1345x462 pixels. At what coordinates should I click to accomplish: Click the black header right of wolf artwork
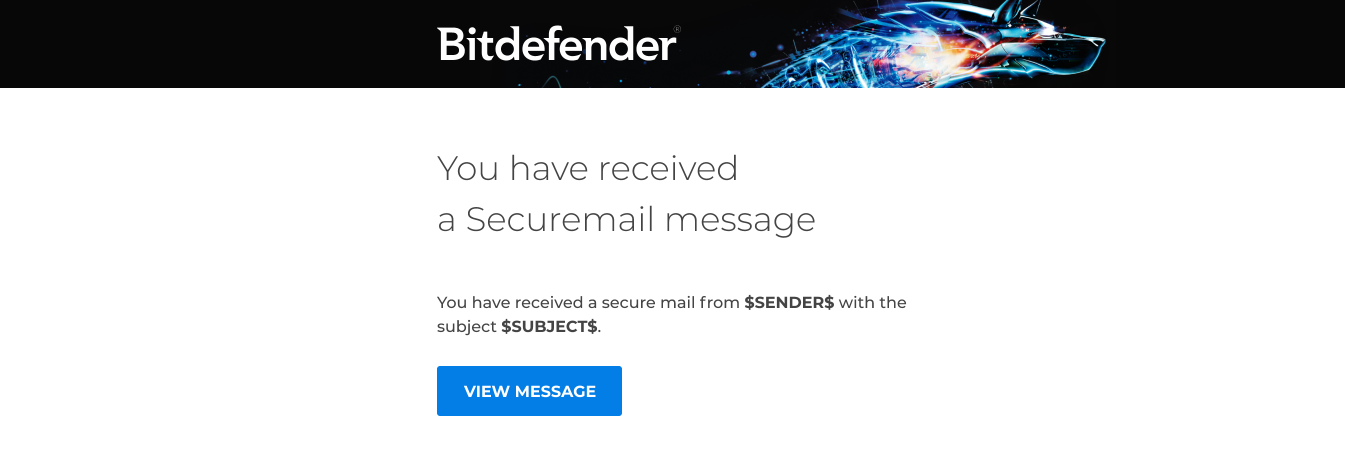(x=1230, y=44)
